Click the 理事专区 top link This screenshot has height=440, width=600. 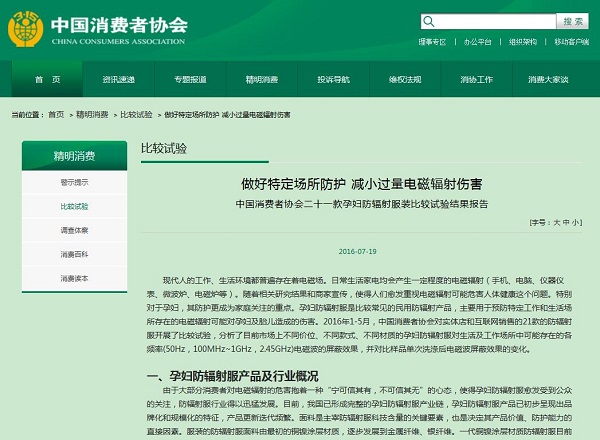433,43
